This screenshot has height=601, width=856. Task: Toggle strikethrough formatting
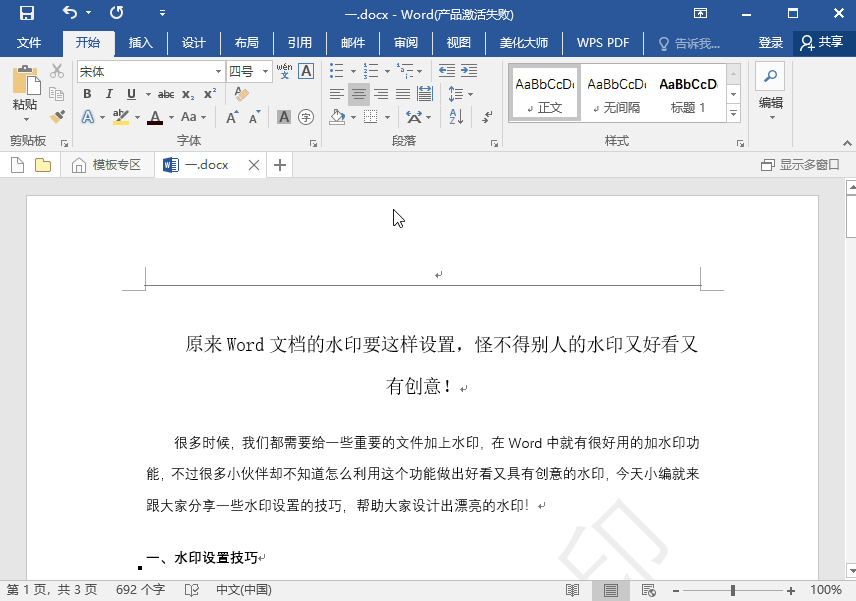pos(166,94)
